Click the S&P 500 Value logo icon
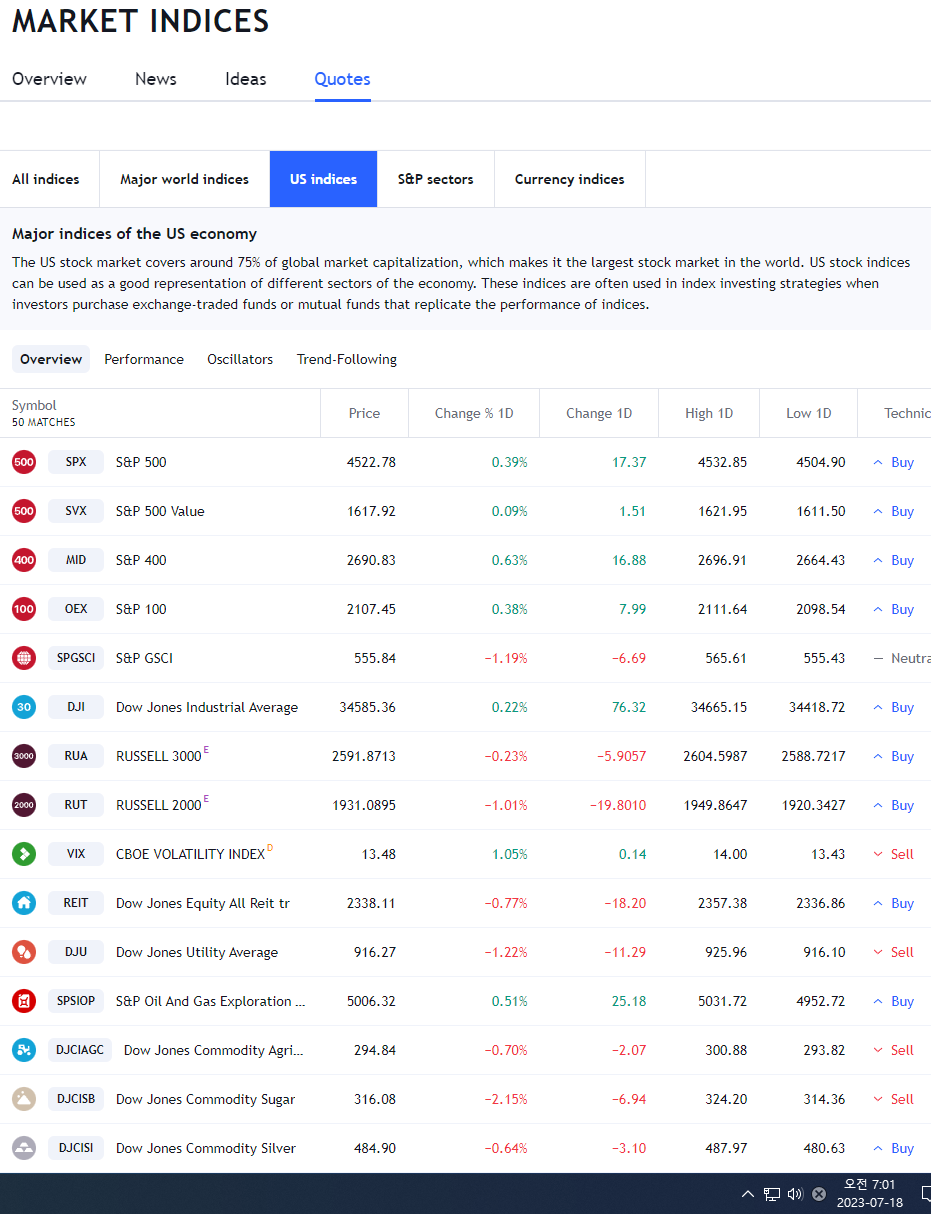 tap(24, 511)
